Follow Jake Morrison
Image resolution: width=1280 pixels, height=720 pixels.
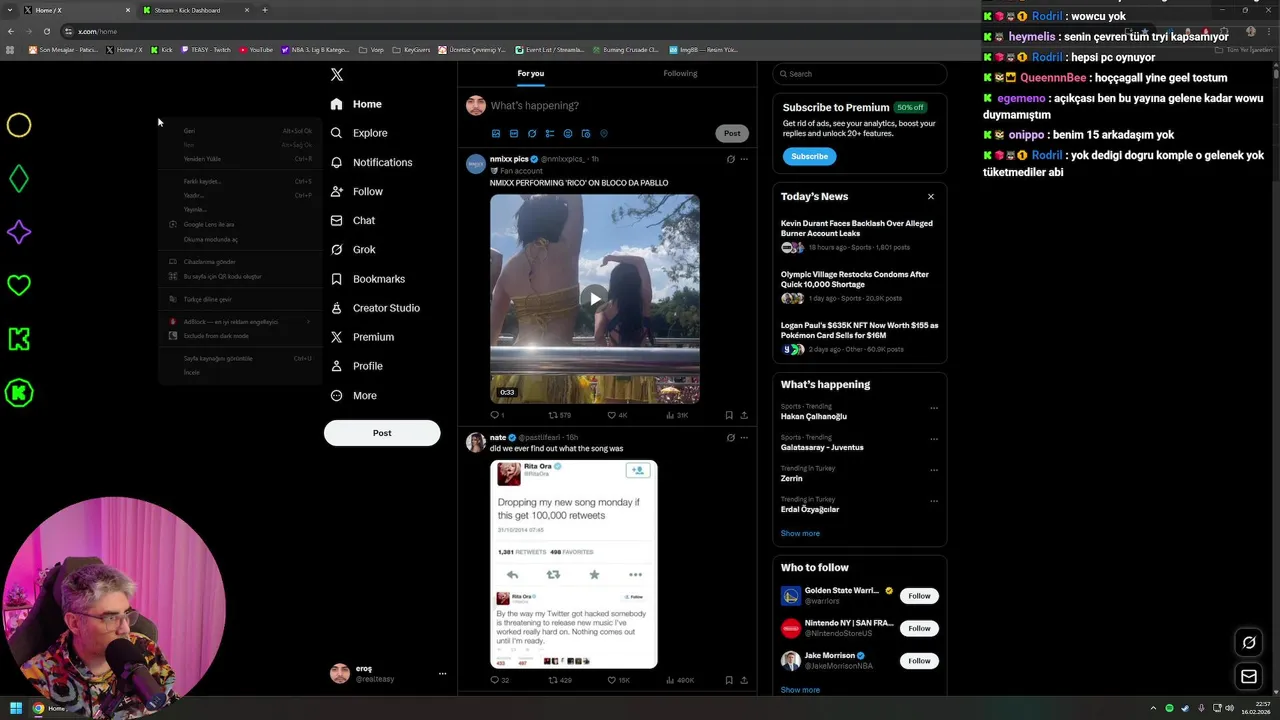919,661
